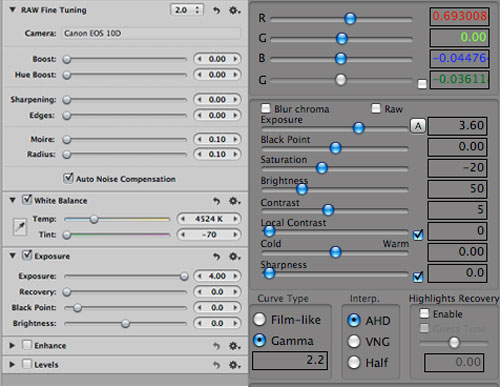
Task: Increase Recovery value with right arrow
Action: 235,292
